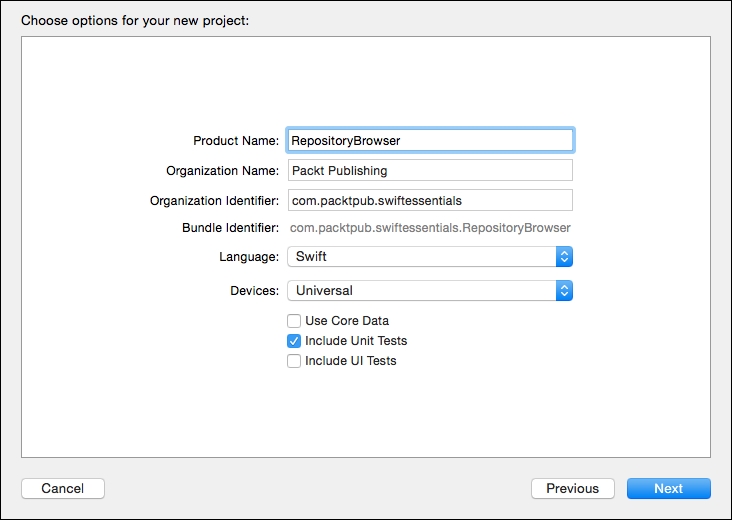Click the "Language:" label text

tap(249, 257)
